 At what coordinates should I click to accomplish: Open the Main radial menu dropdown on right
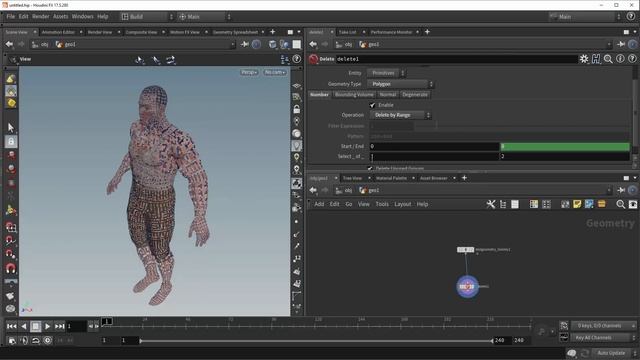click(585, 17)
